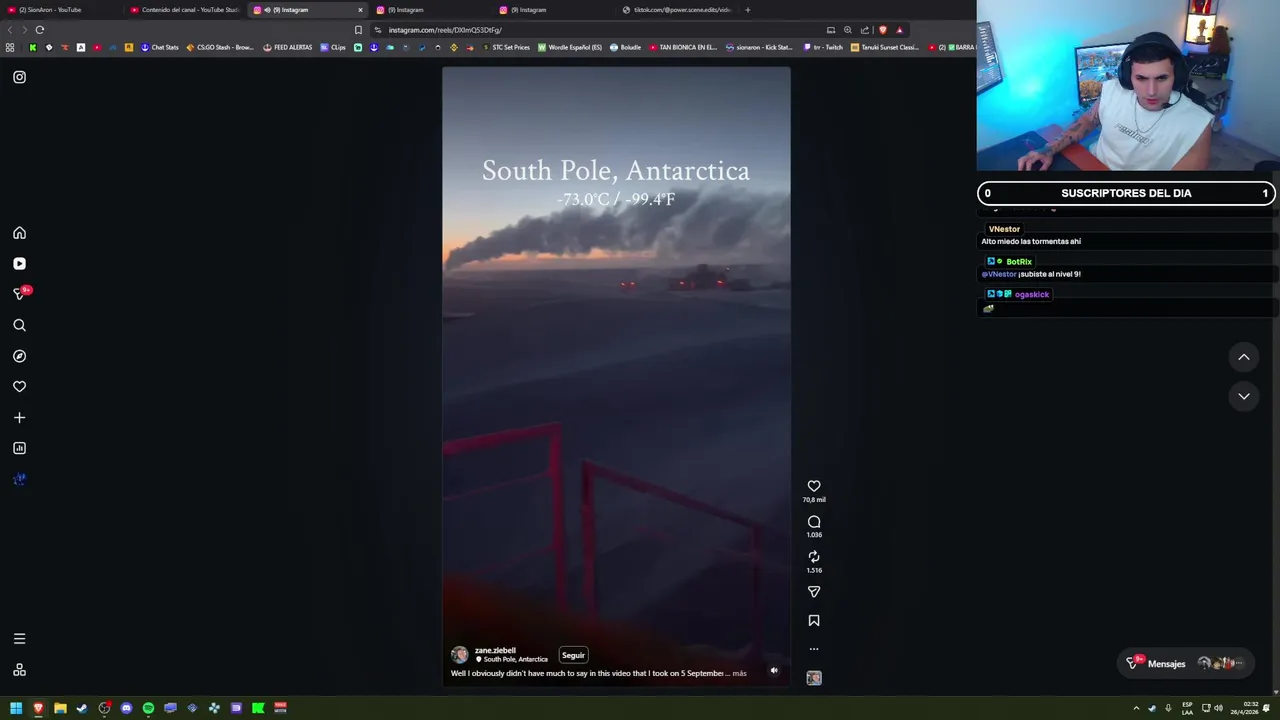Repost the reel with the repost icon
This screenshot has height=720, width=1280.
[x=814, y=557]
